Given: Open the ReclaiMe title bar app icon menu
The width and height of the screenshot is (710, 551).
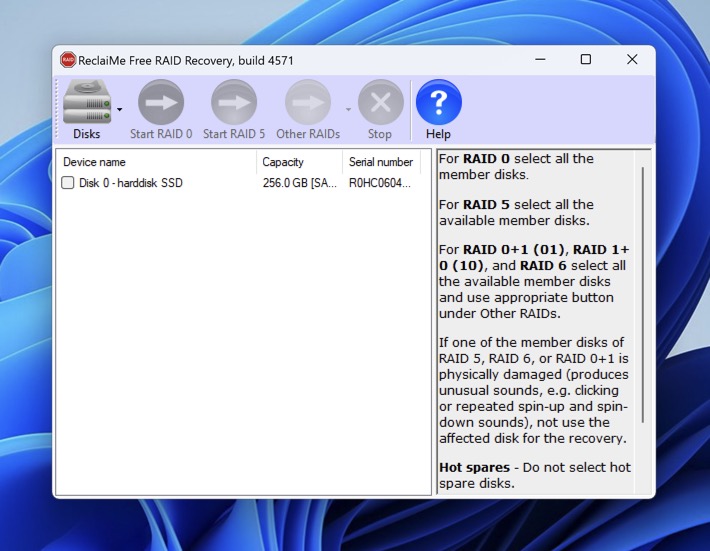Looking at the screenshot, I should (x=68, y=60).
